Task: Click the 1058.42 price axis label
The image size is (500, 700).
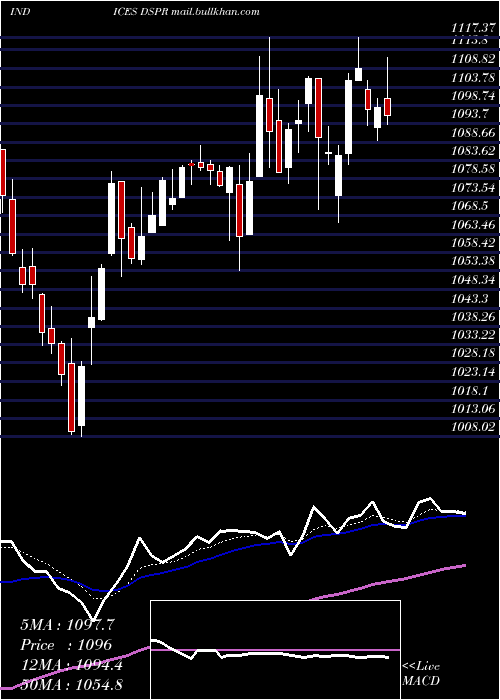Action: tap(473, 243)
